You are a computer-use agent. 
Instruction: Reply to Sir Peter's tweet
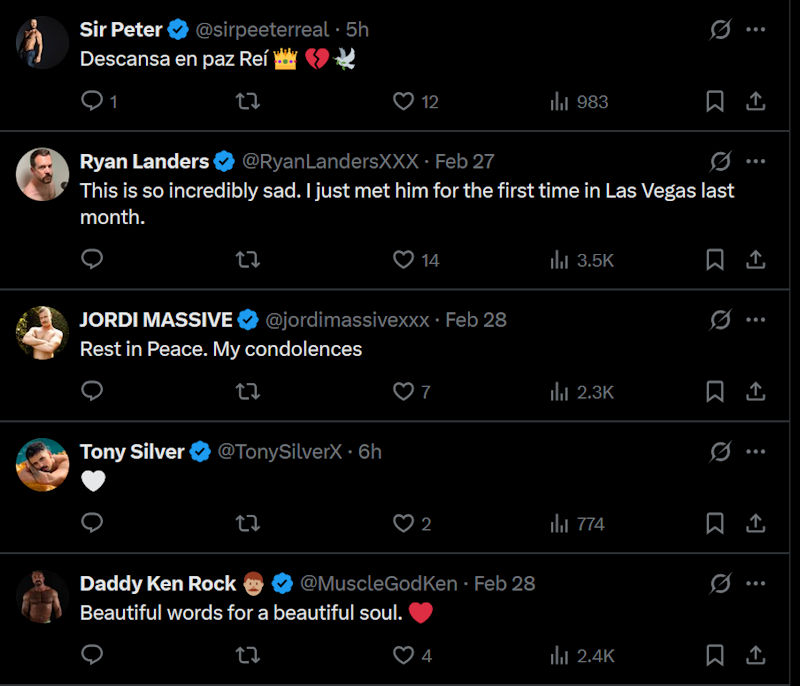pyautogui.click(x=92, y=101)
